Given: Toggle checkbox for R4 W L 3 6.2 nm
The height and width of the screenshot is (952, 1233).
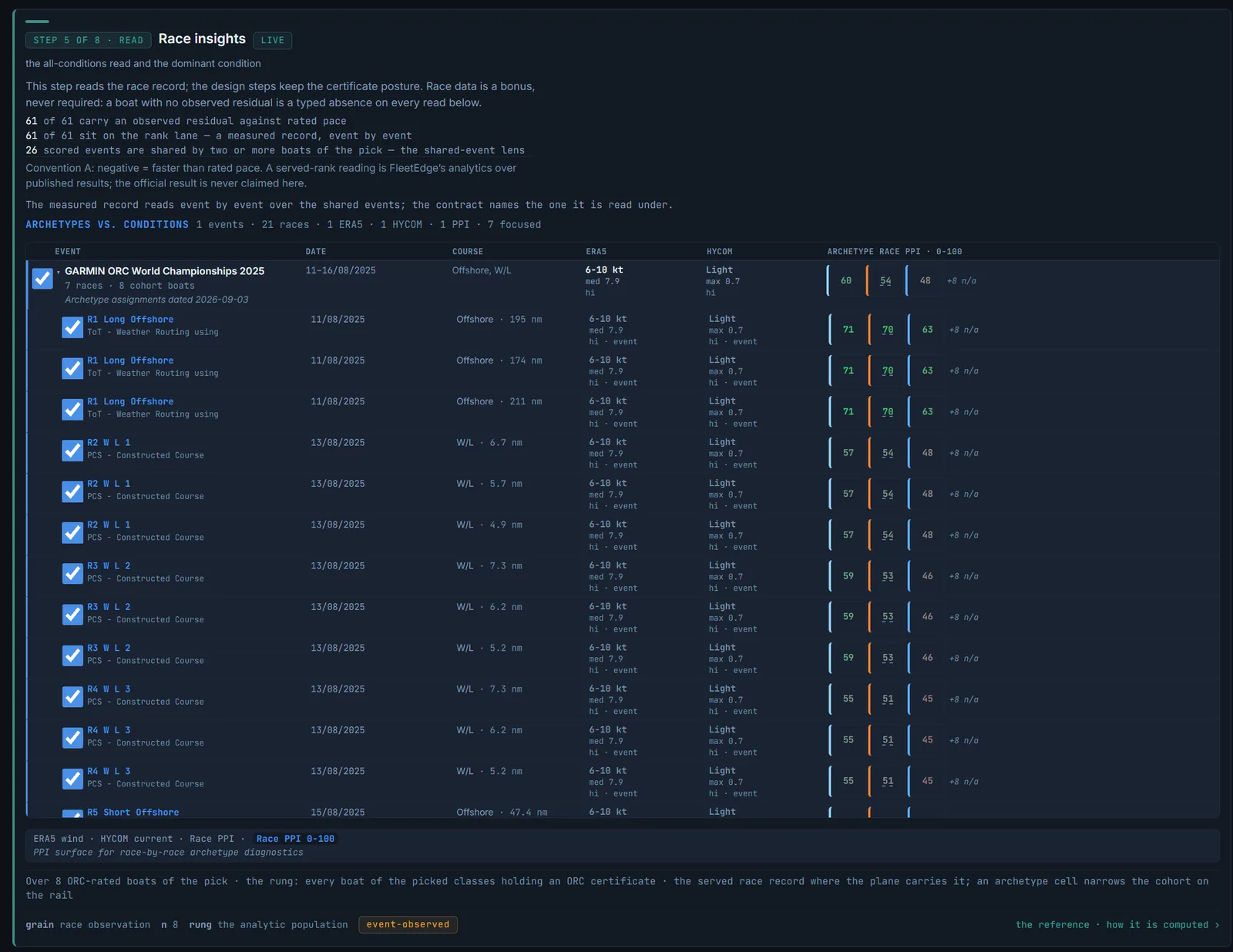Looking at the screenshot, I should click(72, 738).
